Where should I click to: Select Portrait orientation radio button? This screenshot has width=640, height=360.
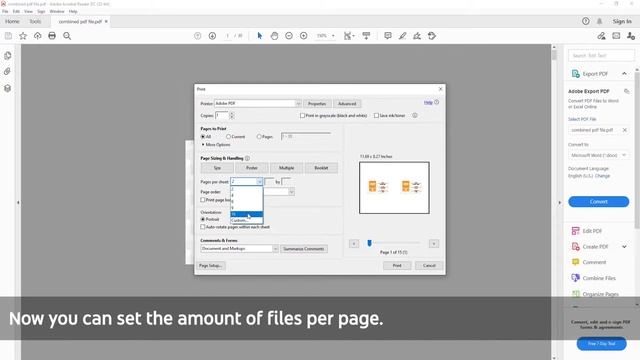(203, 219)
